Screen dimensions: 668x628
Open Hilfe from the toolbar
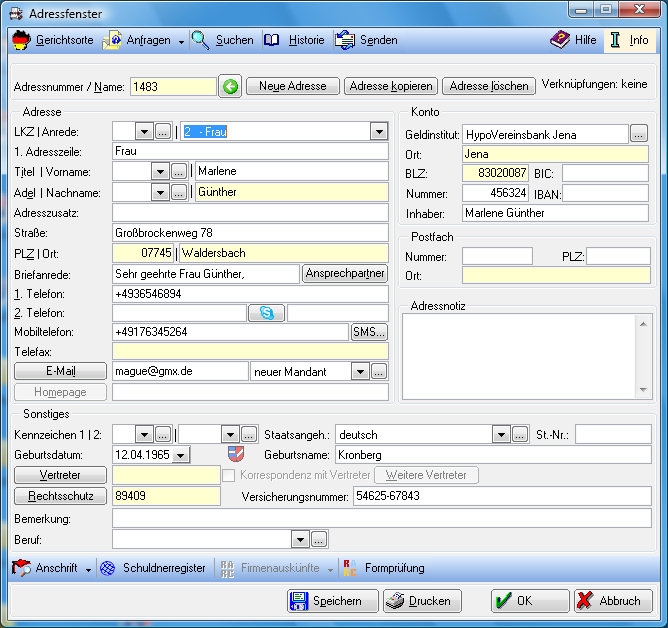tap(573, 40)
